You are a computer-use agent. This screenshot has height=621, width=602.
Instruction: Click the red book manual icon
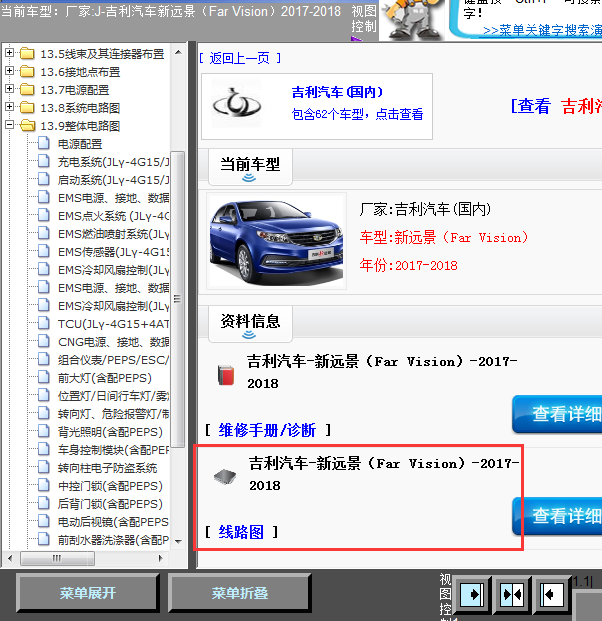click(x=226, y=375)
